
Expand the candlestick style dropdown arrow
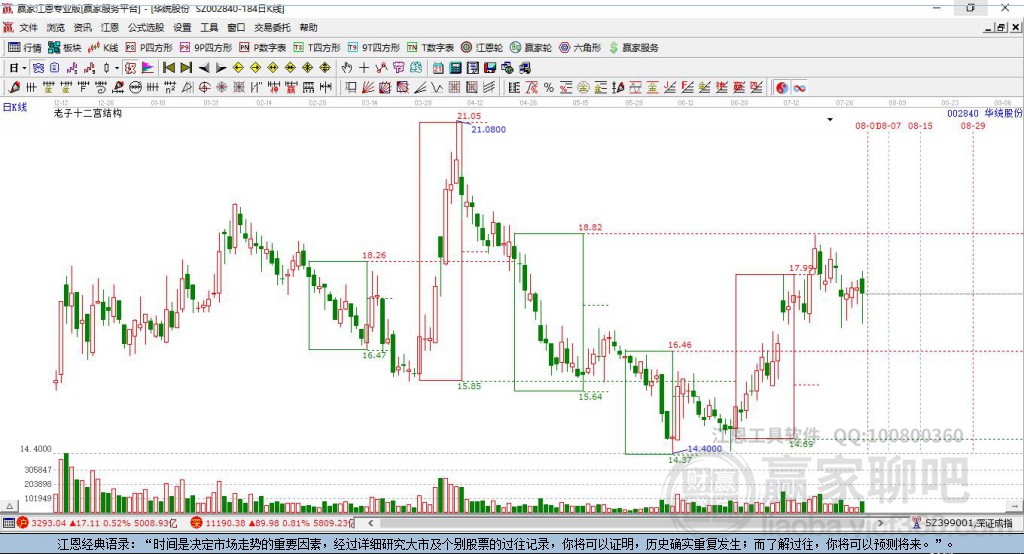117,68
